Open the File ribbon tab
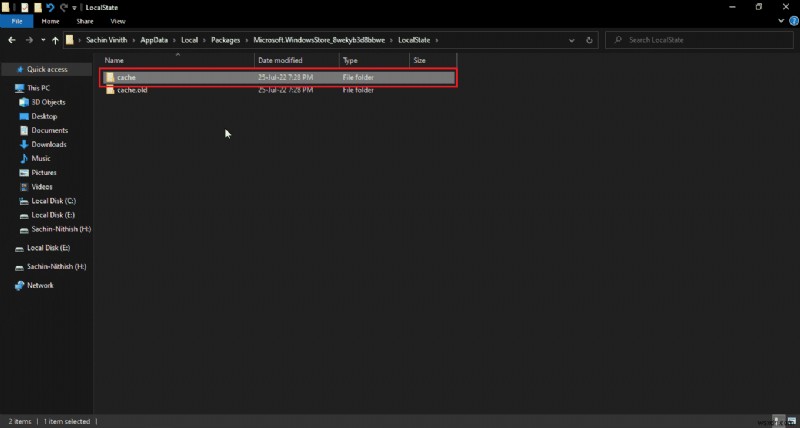 point(17,21)
